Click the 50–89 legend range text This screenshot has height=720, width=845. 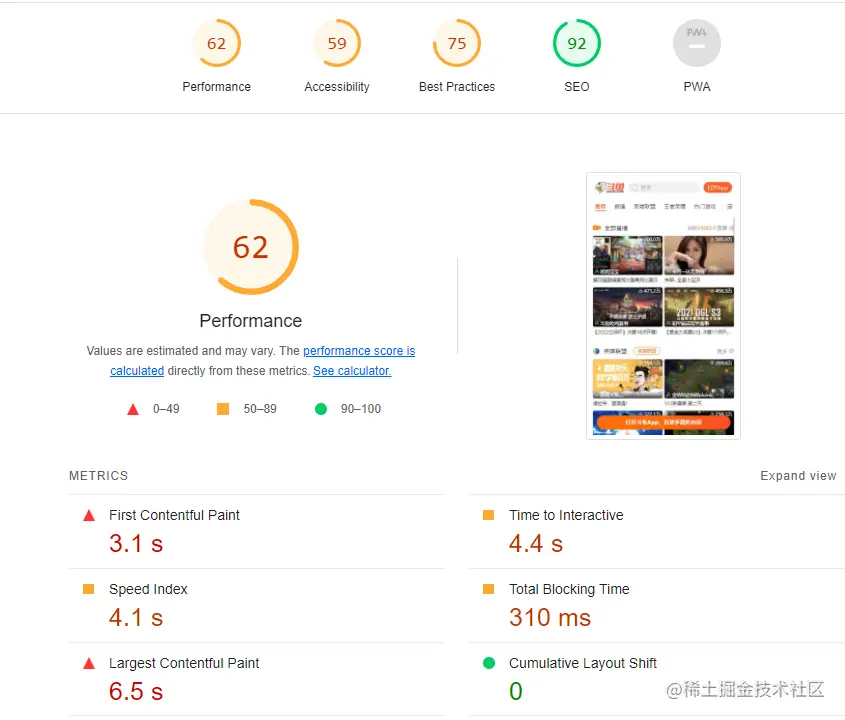[x=260, y=409]
